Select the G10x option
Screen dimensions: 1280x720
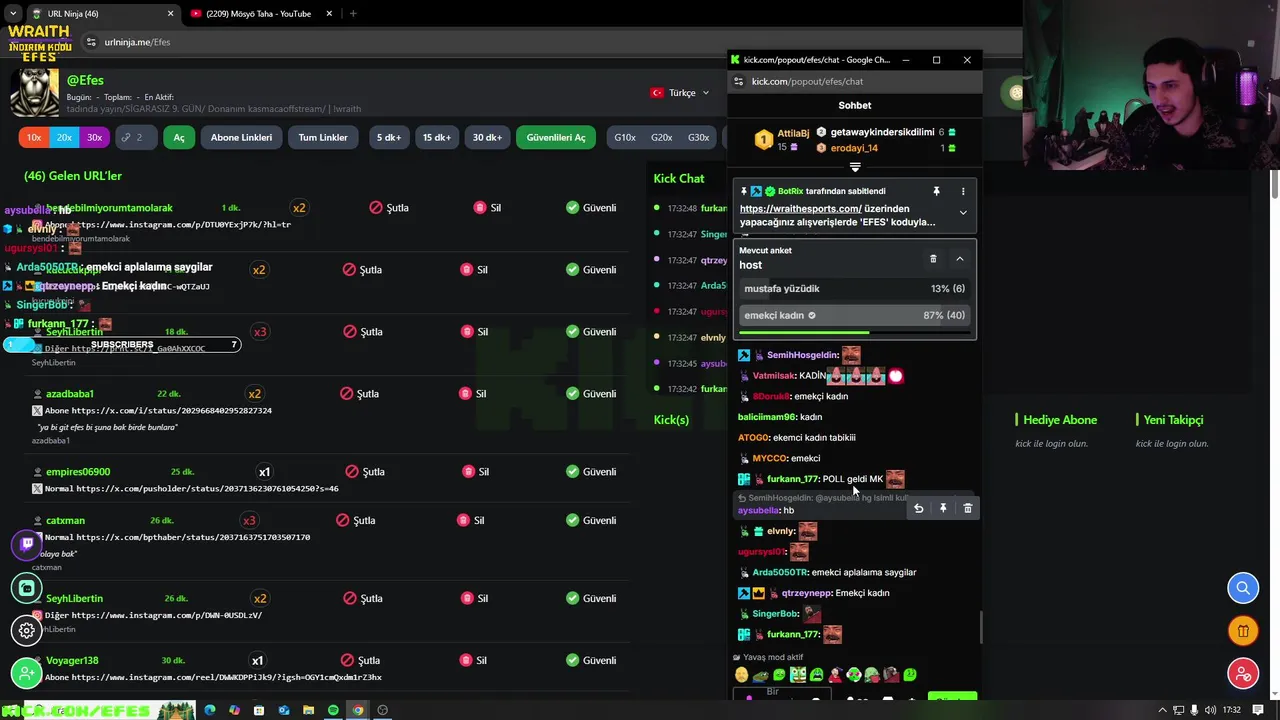[x=625, y=137]
